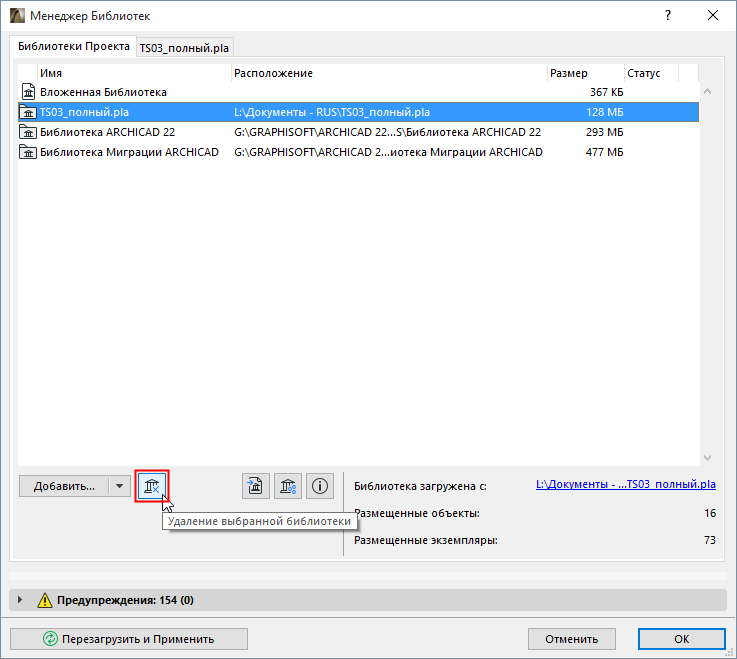This screenshot has width=737, height=659.
Task: Click the TS03_полный.pla row library icon
Action: pyautogui.click(x=28, y=112)
